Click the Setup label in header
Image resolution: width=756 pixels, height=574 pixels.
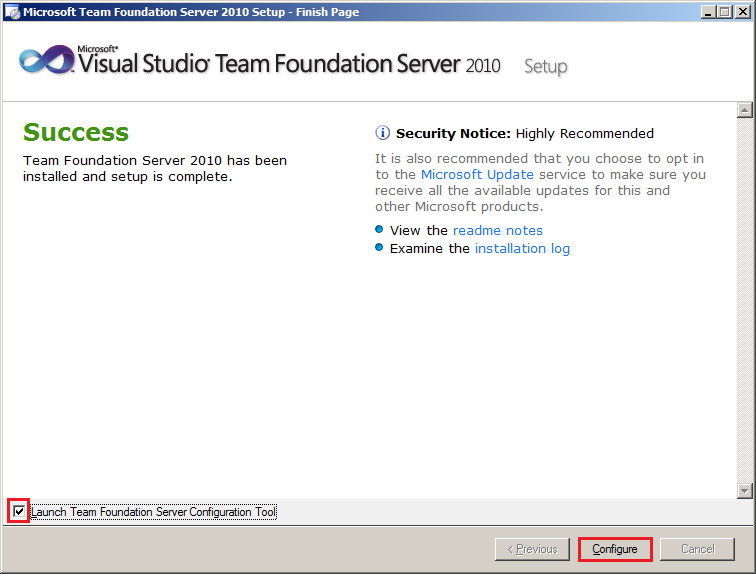pyautogui.click(x=546, y=67)
